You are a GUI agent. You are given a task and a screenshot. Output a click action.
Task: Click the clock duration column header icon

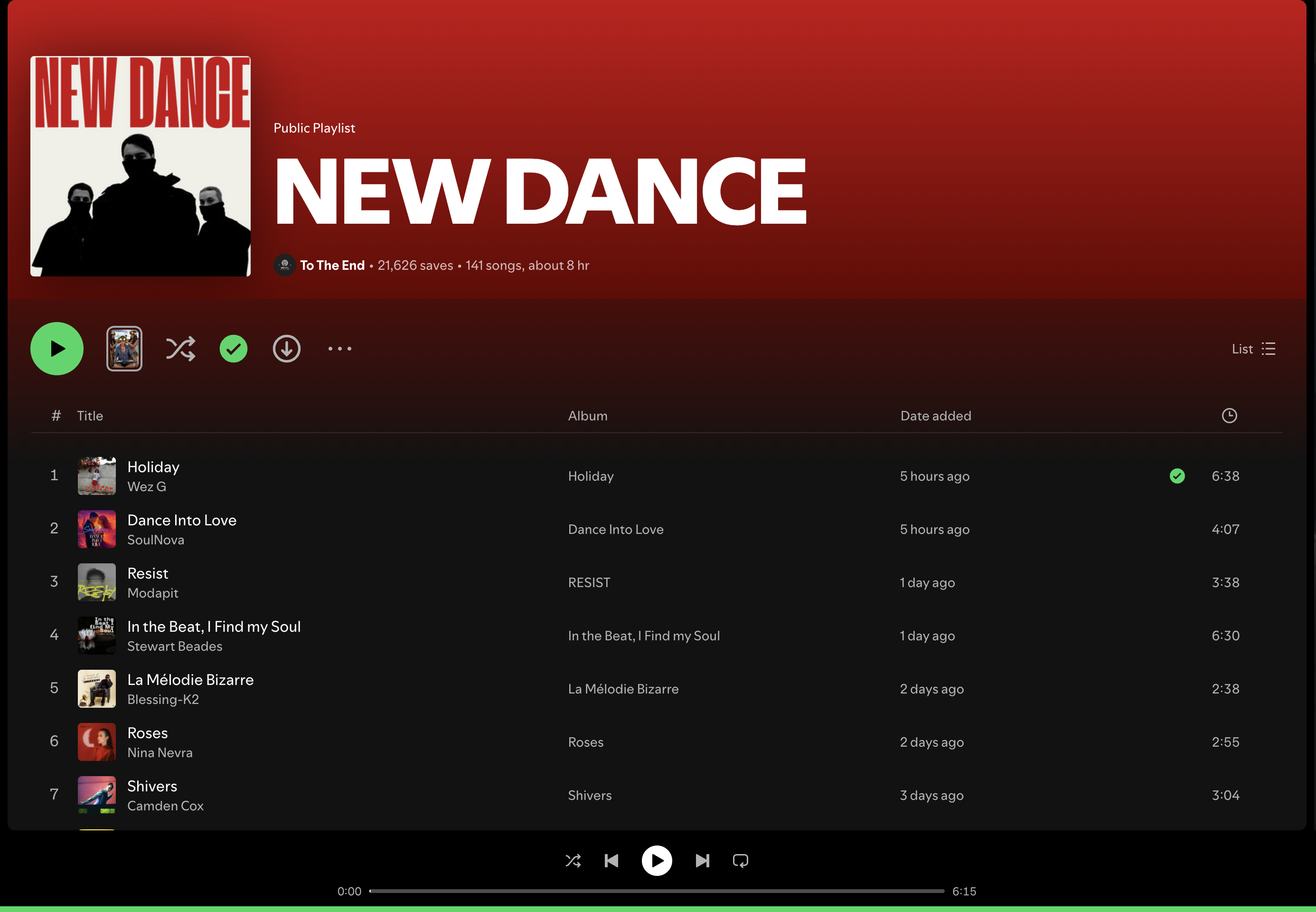(x=1229, y=416)
